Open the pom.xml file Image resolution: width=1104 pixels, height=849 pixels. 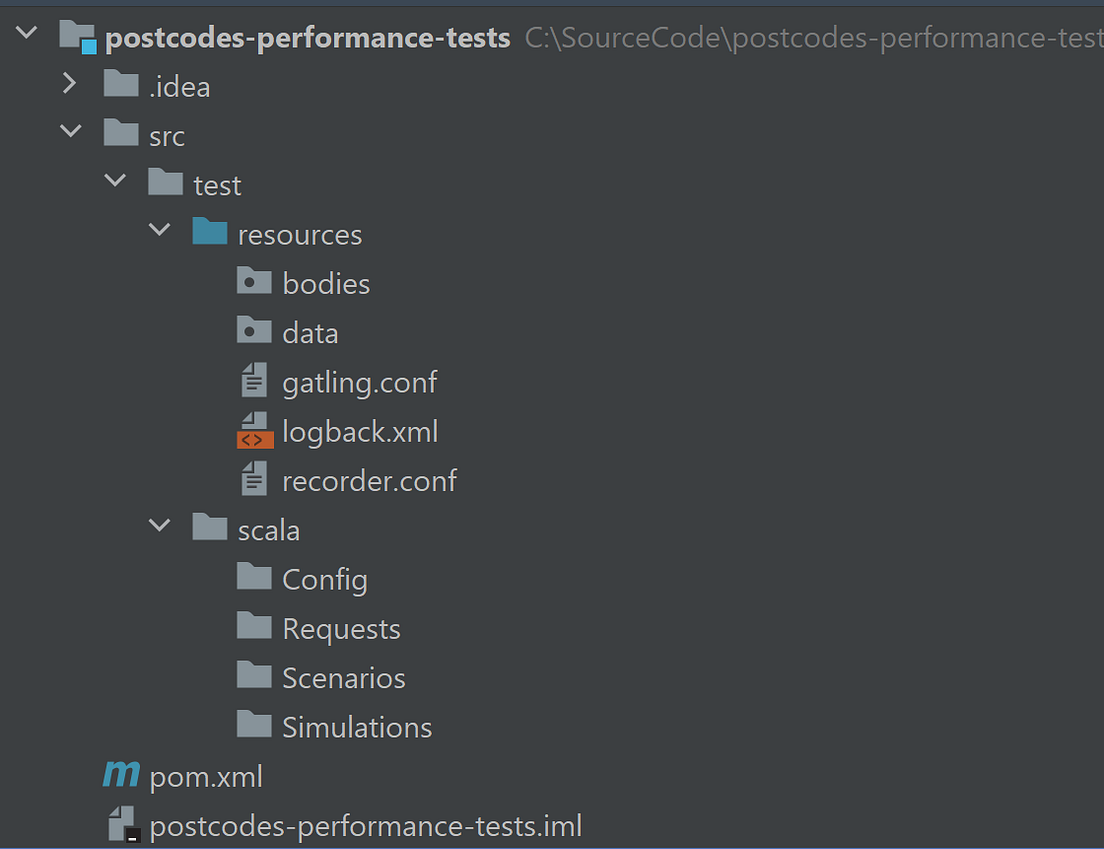204,775
